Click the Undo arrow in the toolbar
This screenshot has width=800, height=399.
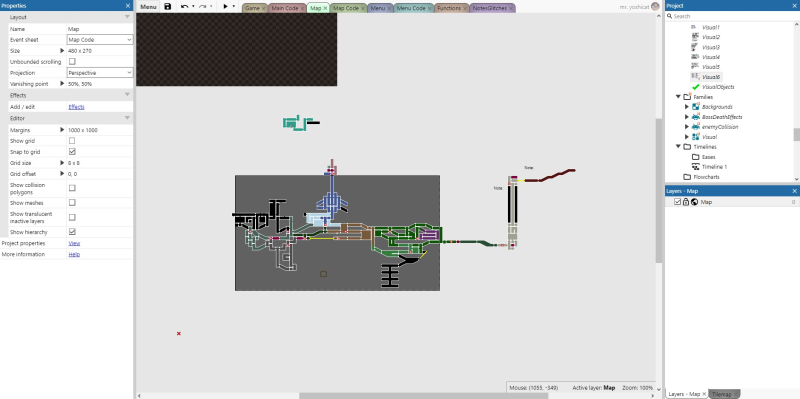tap(184, 7)
